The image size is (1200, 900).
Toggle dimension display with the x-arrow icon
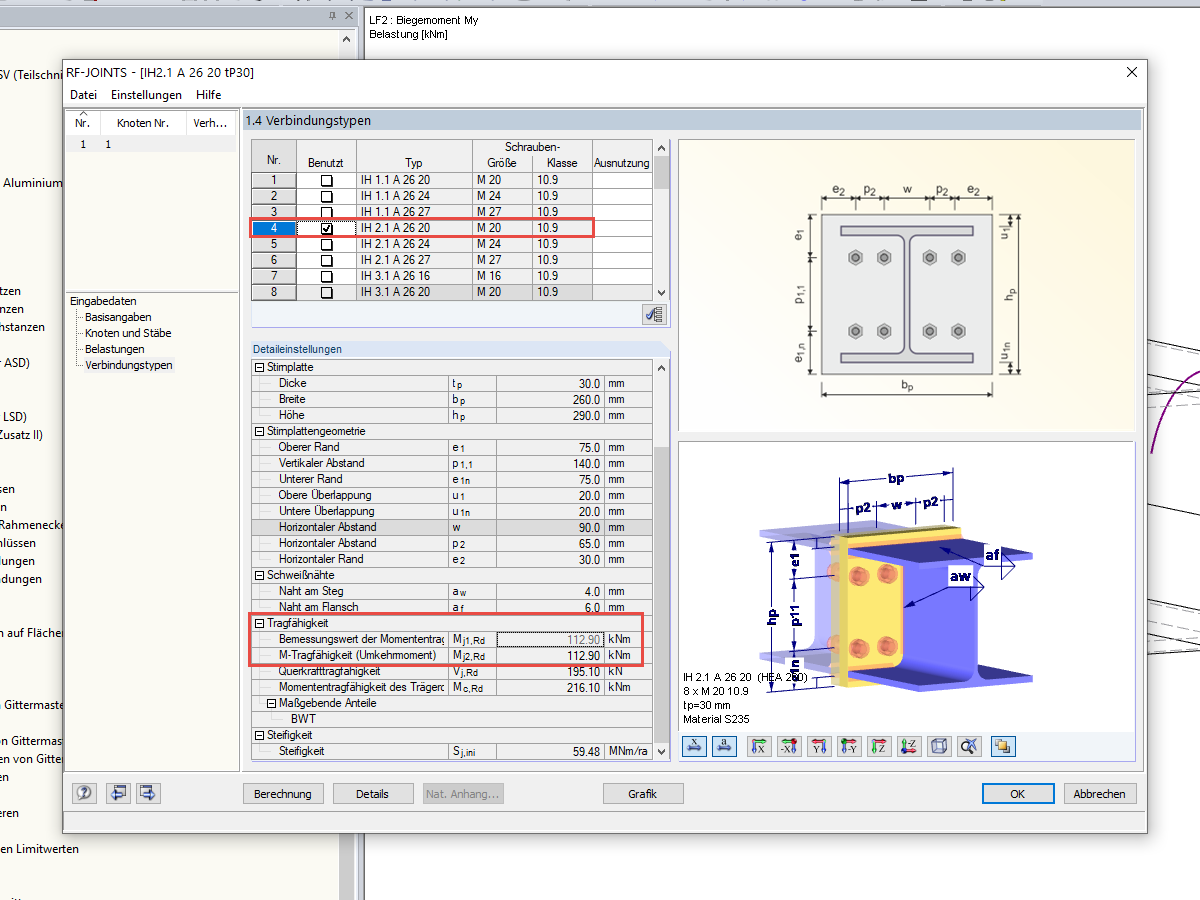coord(696,745)
